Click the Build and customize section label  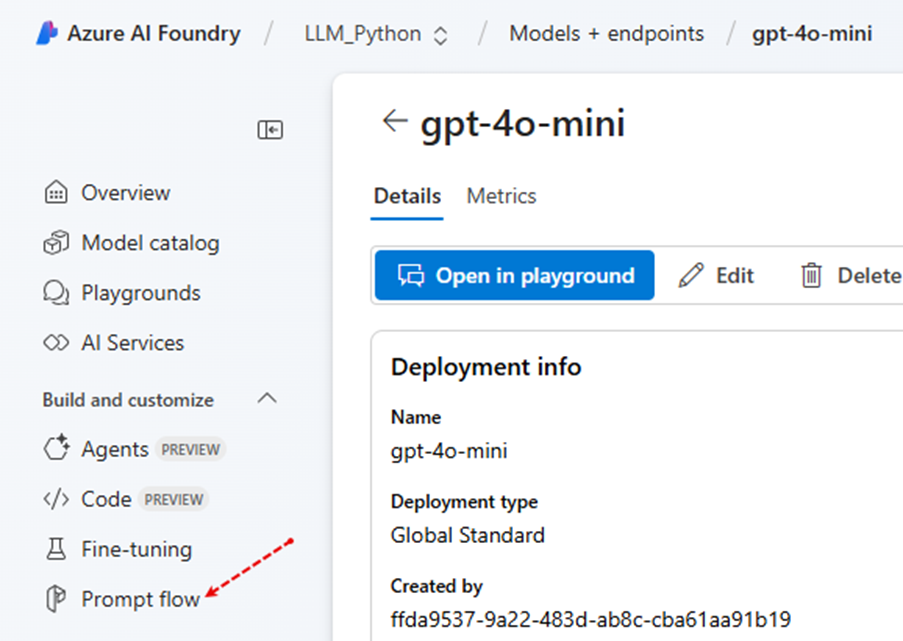pyautogui.click(x=128, y=400)
